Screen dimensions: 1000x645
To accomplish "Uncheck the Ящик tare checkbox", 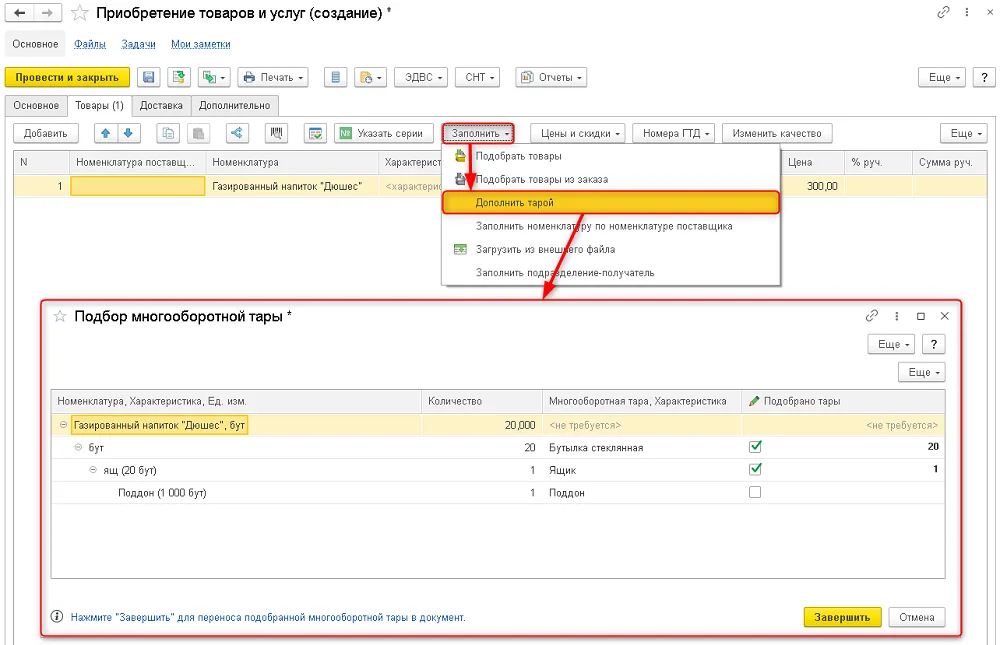I will (x=755, y=470).
